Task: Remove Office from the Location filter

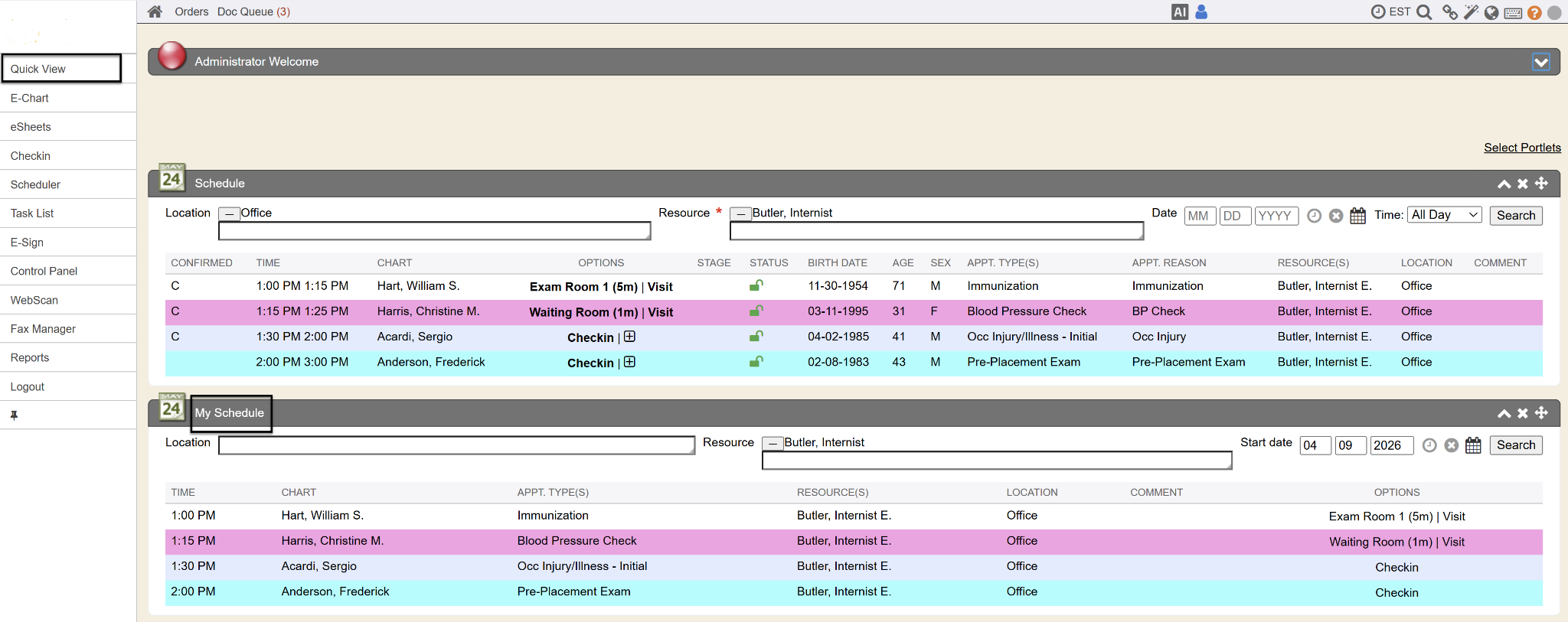Action: coord(229,214)
